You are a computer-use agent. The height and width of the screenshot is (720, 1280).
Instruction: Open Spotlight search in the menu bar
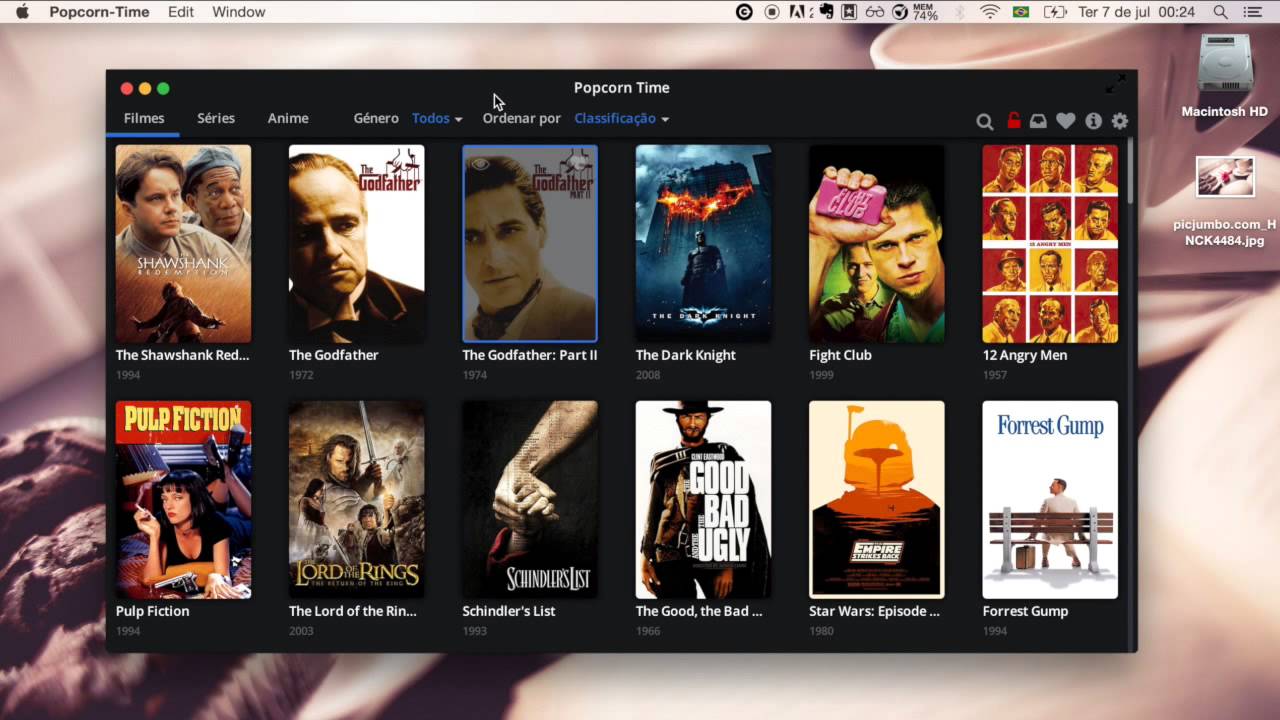click(1220, 12)
